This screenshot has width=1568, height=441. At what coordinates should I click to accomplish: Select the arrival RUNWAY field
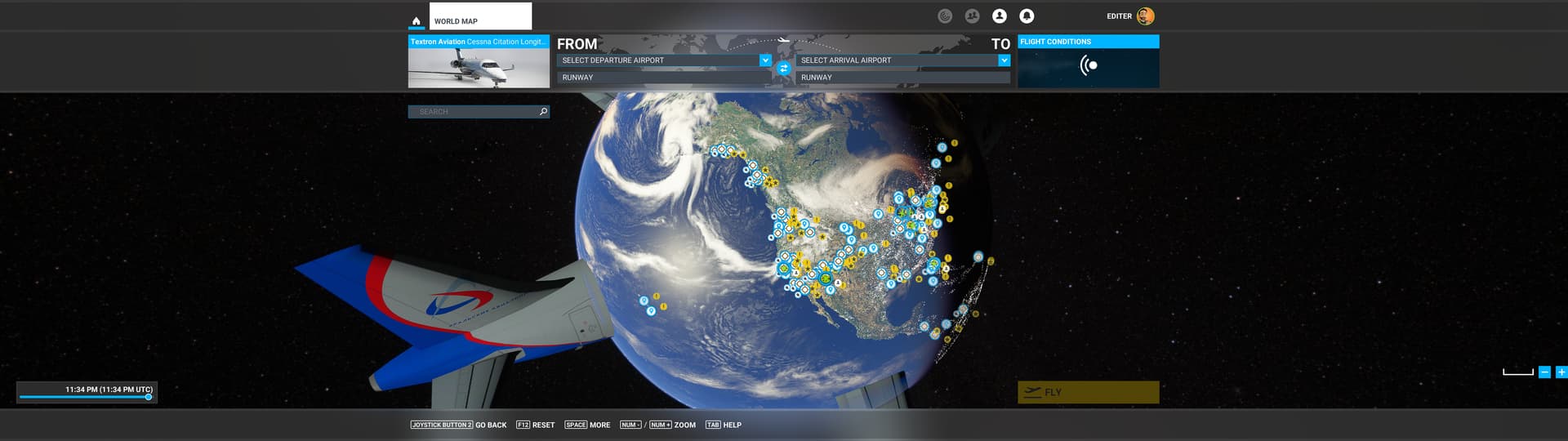coord(902,78)
